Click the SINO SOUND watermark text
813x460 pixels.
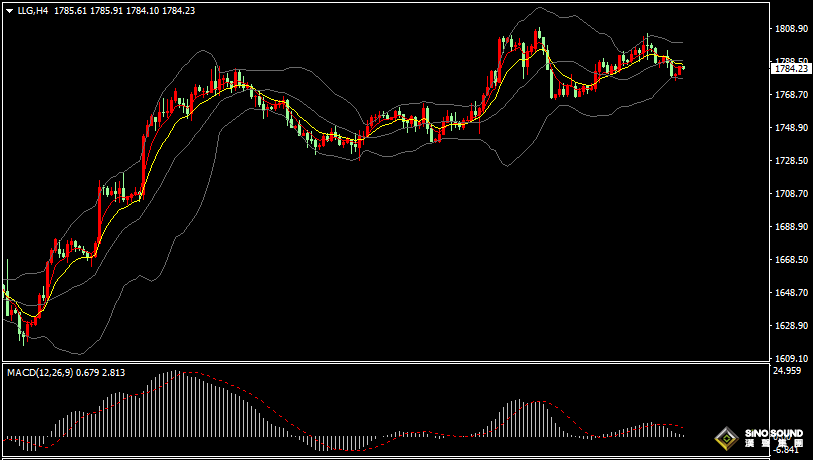click(774, 433)
